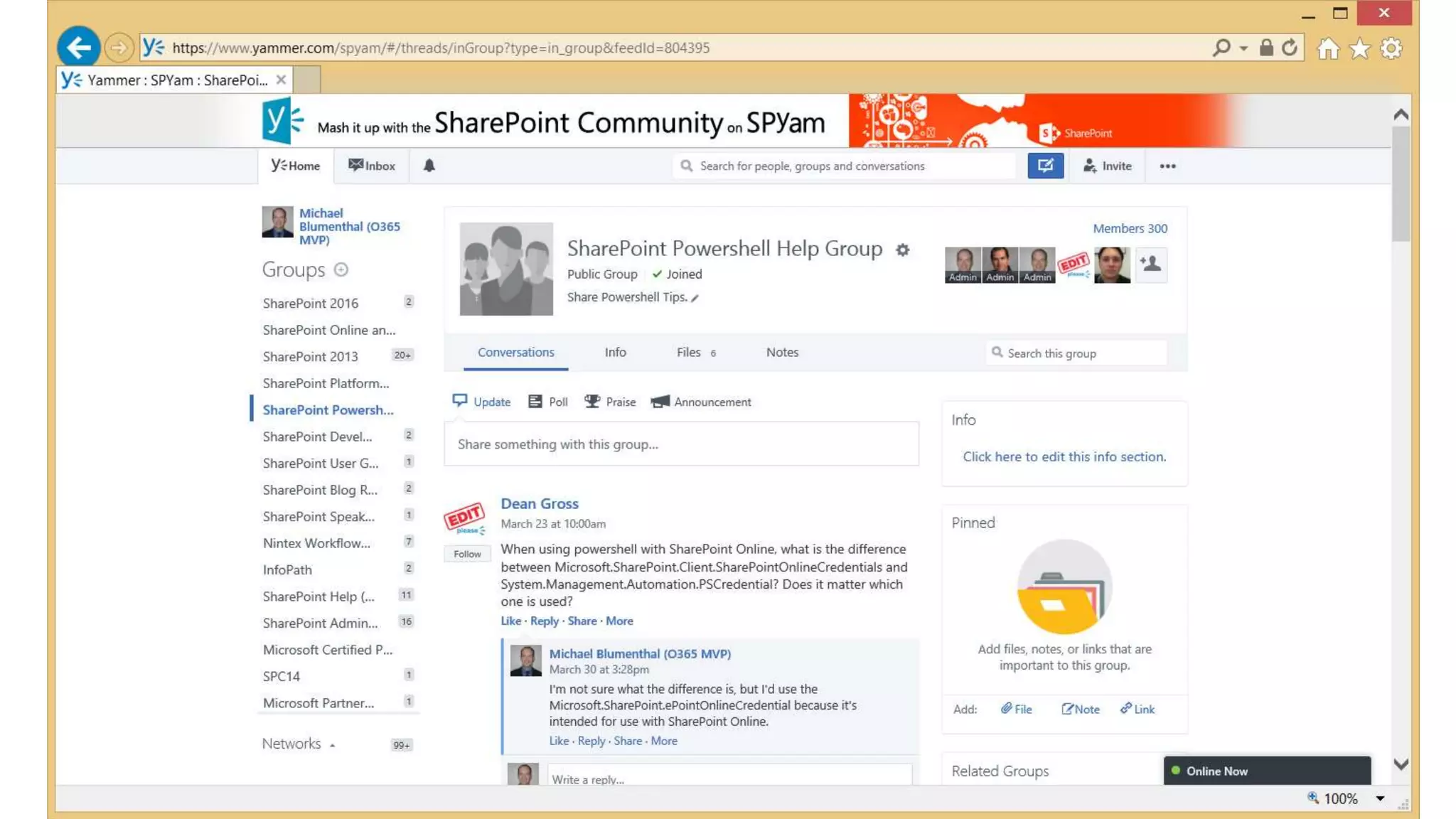This screenshot has width=1456, height=819.
Task: Open the Inbox tab
Action: pos(371,166)
